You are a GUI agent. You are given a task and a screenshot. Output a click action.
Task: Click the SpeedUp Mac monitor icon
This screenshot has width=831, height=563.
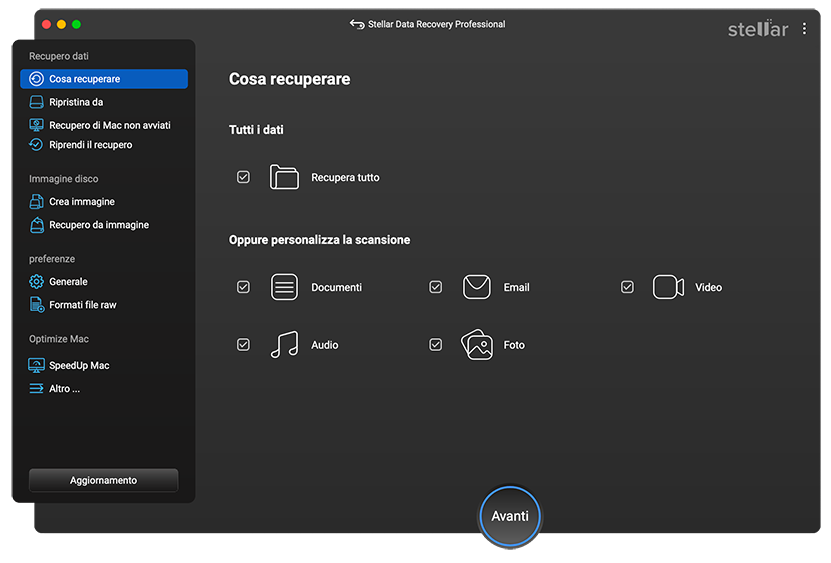[36, 365]
